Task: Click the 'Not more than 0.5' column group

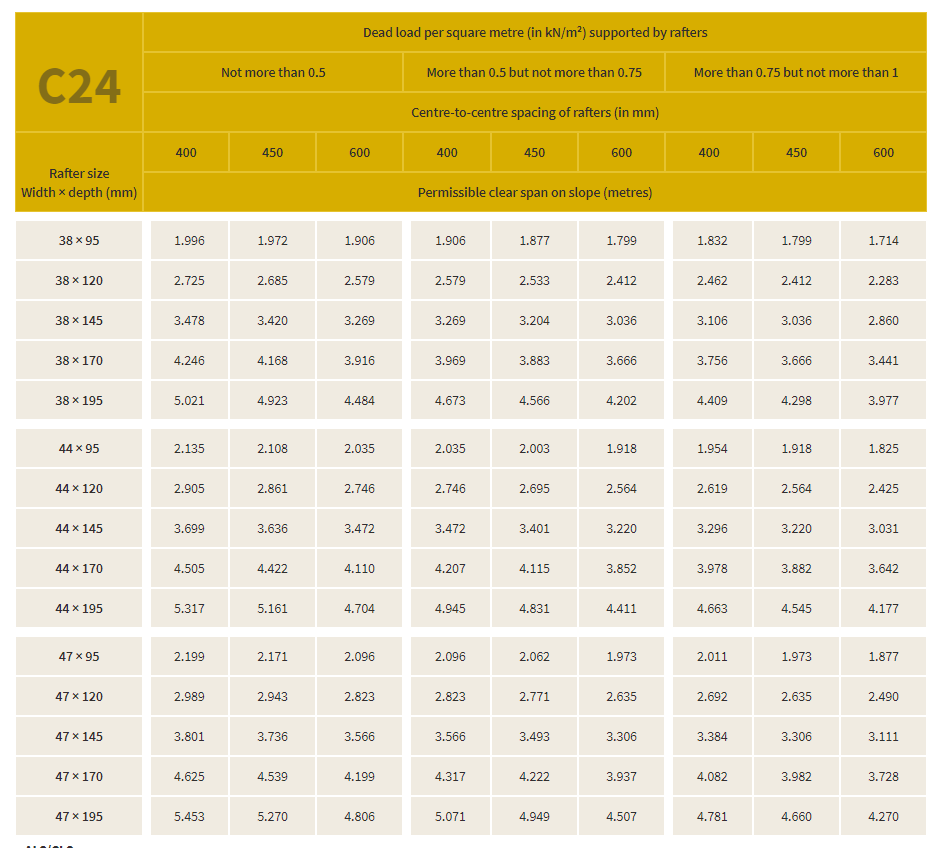Action: pos(273,73)
